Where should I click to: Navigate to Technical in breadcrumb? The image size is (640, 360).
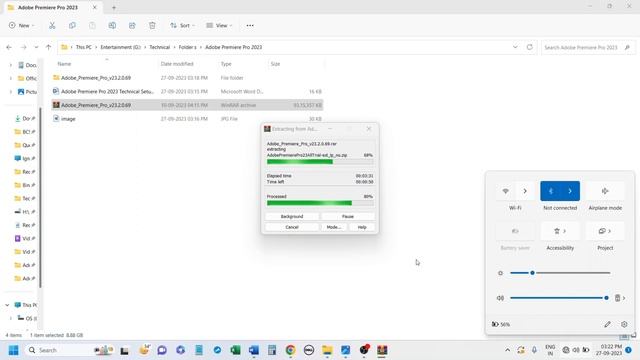[160, 47]
